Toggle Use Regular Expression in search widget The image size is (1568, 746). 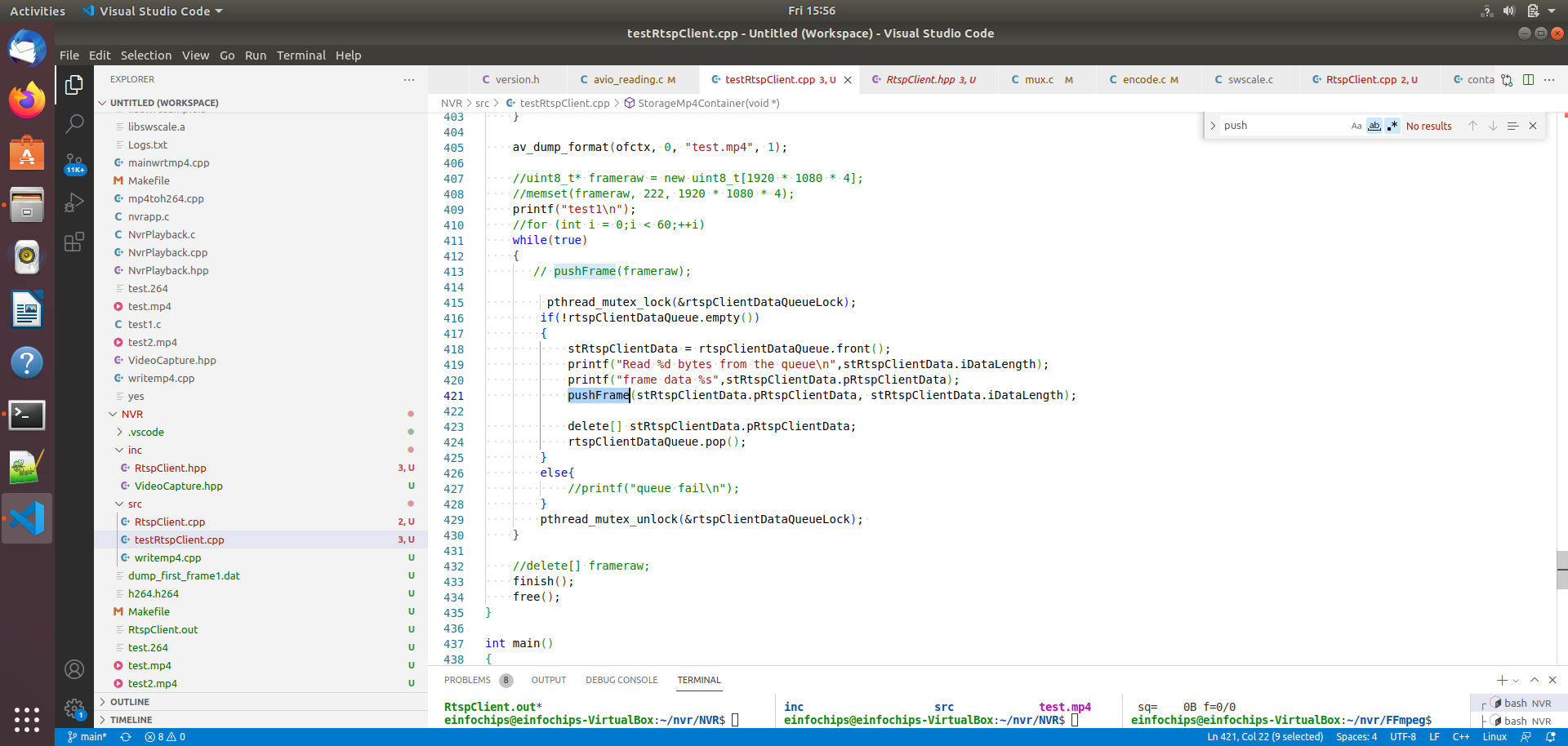click(x=1393, y=126)
